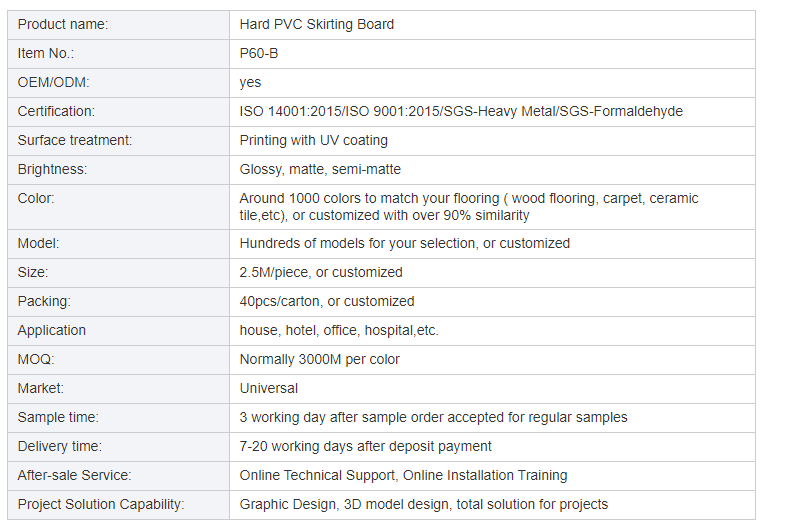Click the "Product name:" label cell
The image size is (787, 526).
point(63,24)
